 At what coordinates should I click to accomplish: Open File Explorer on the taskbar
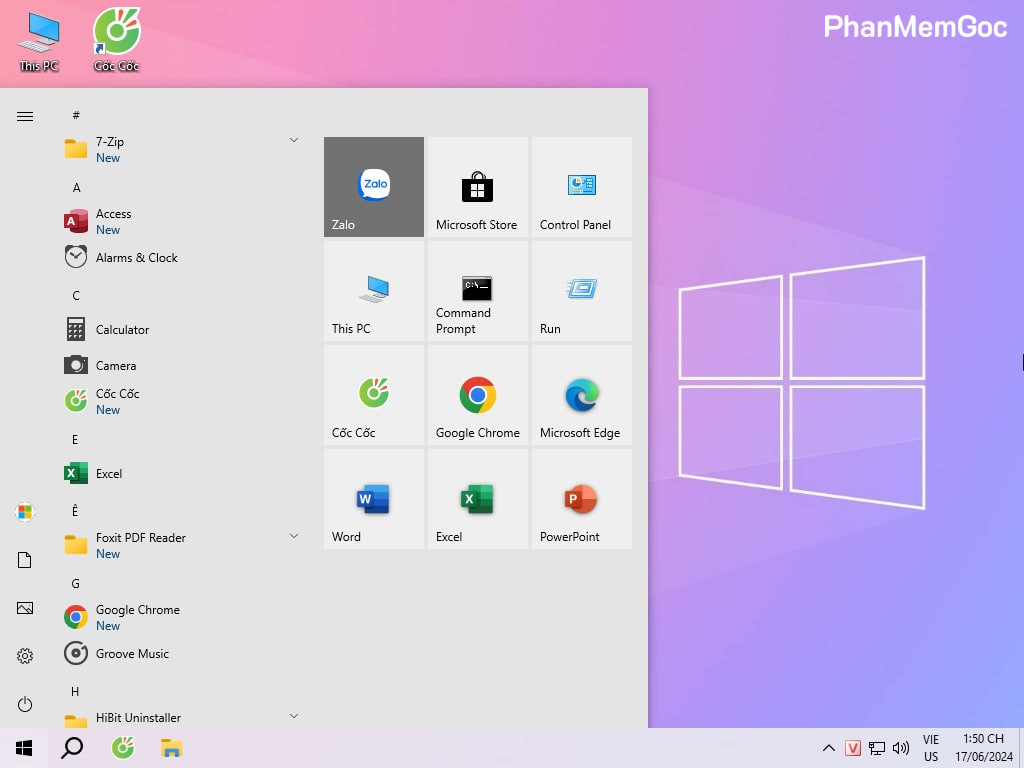click(x=171, y=747)
